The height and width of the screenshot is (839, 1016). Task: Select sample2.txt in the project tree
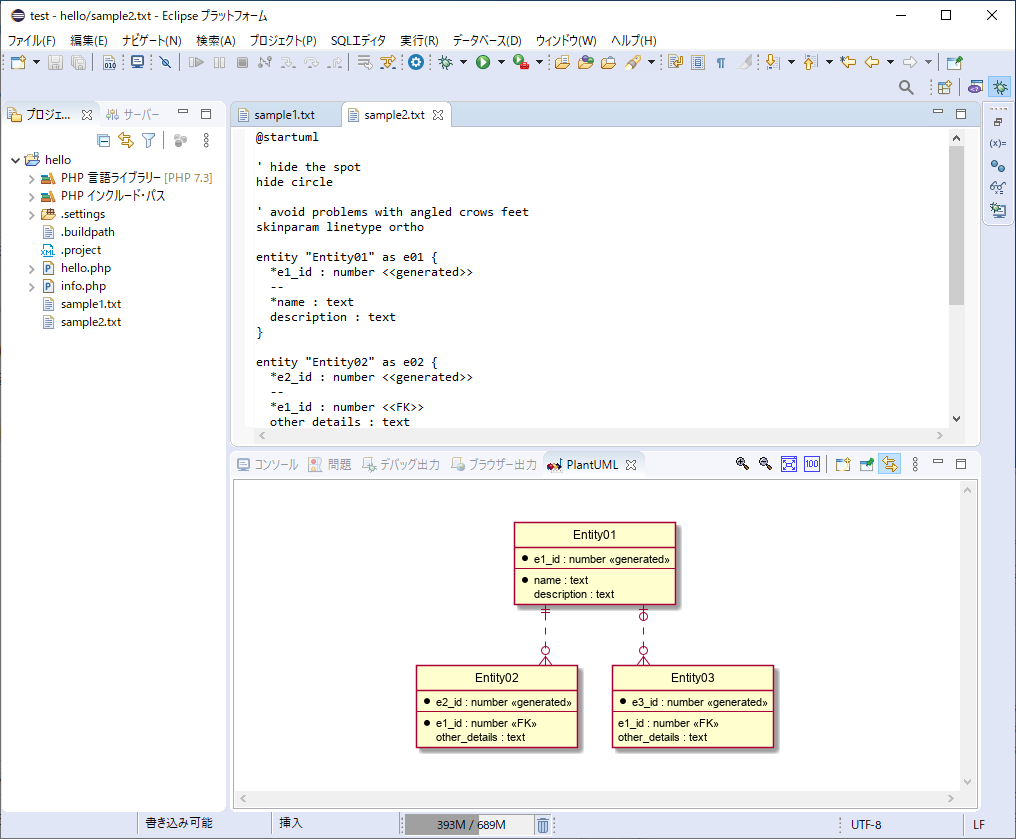coord(90,322)
